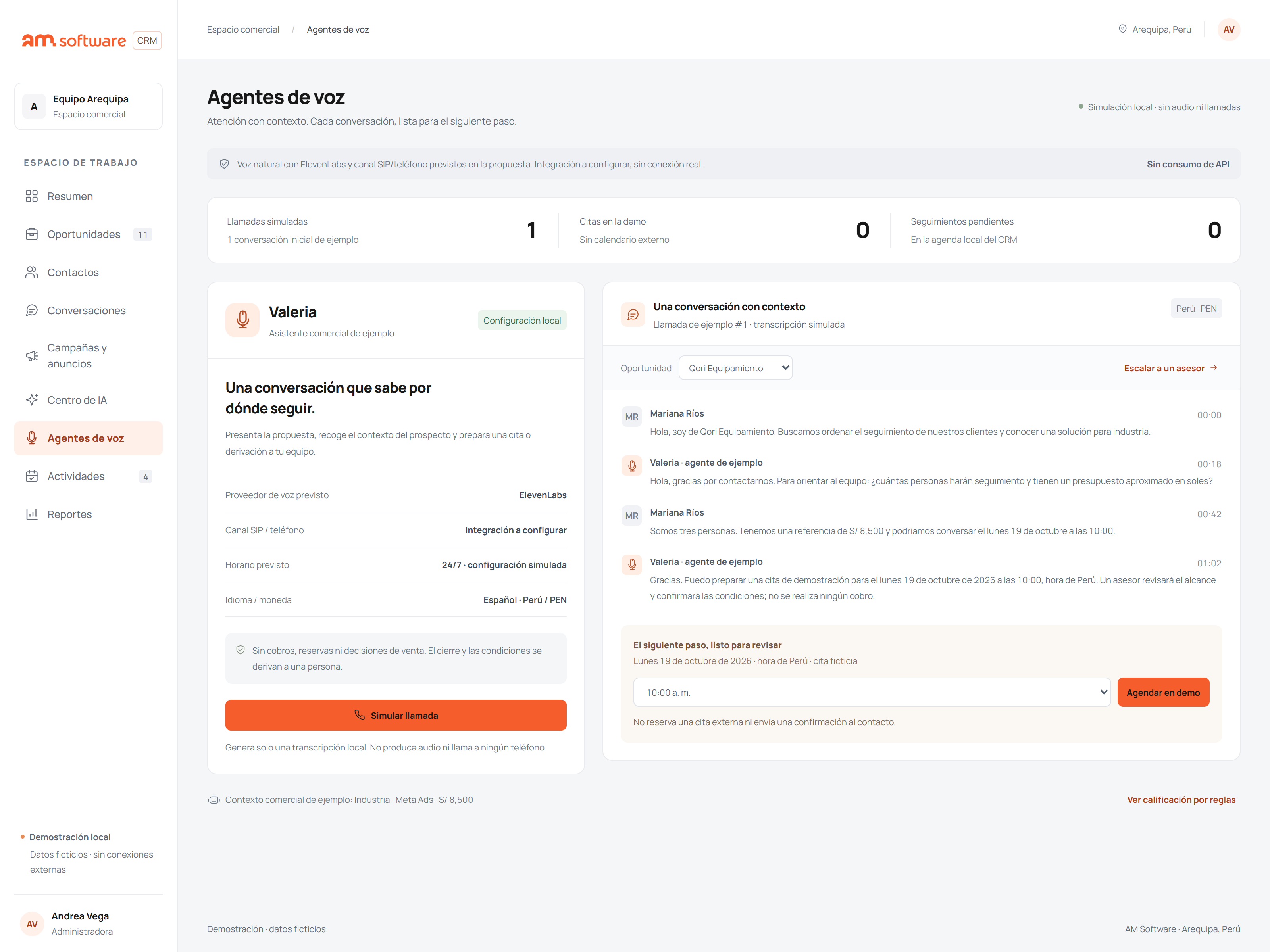Click the Agendar en demo button
Image resolution: width=1270 pixels, height=952 pixels.
pos(1163,692)
